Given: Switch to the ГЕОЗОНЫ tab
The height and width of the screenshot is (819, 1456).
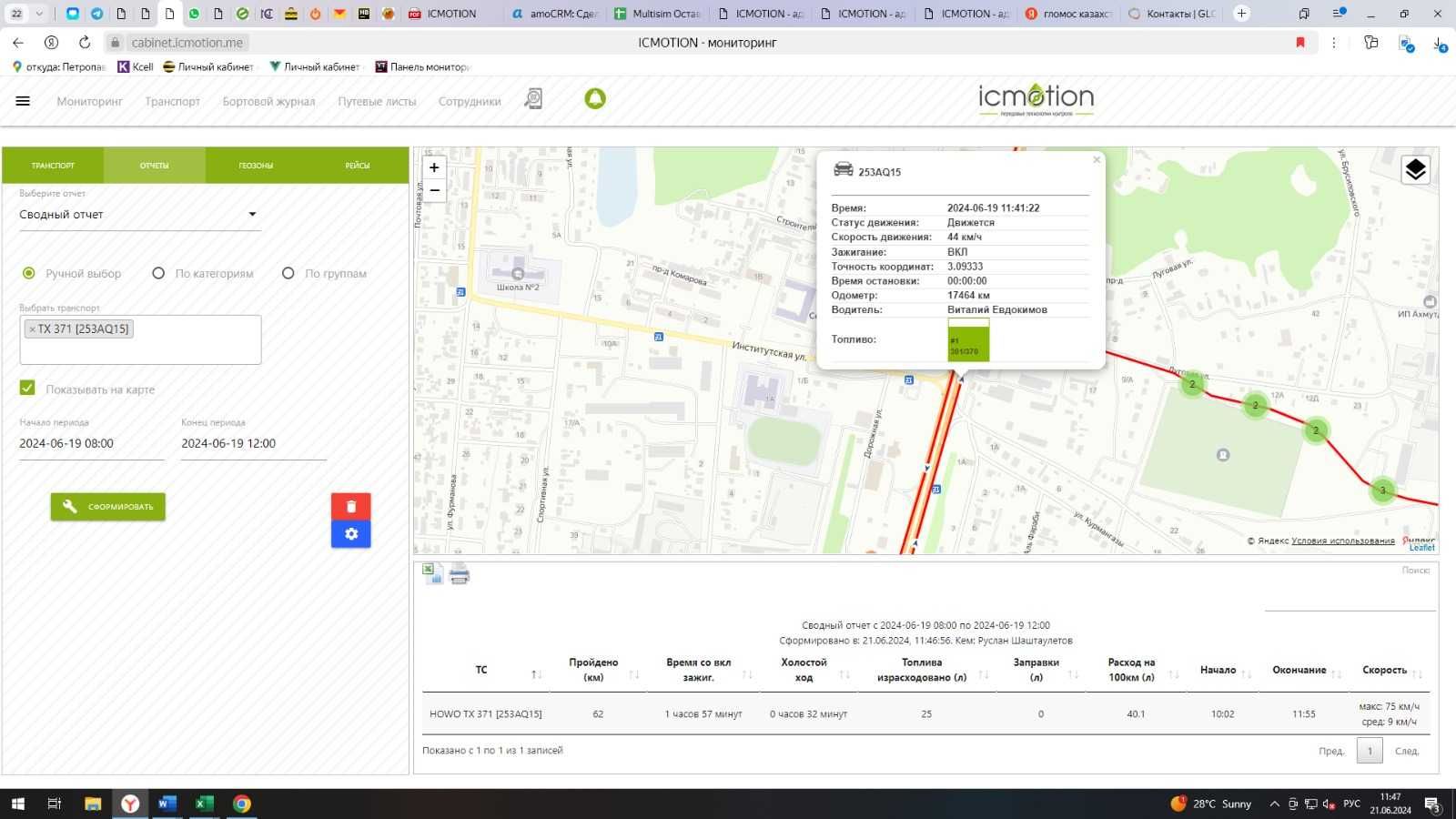Looking at the screenshot, I should pos(256,166).
